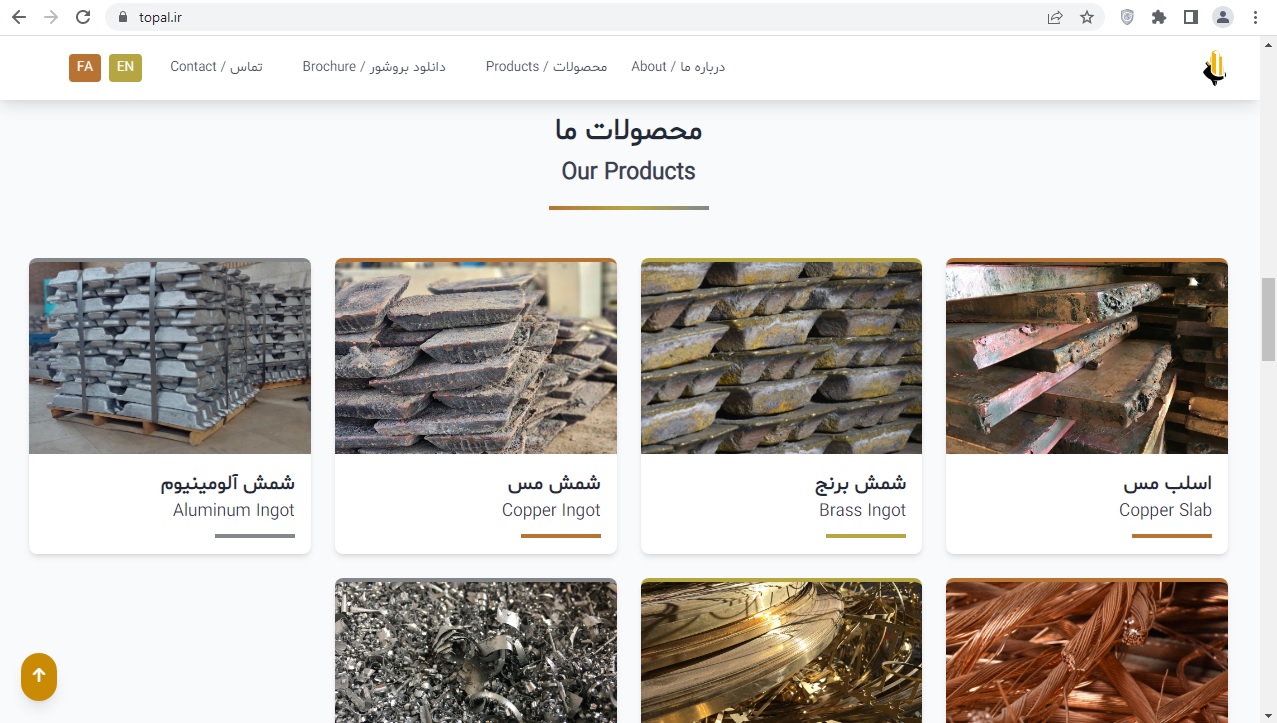Open the Products / محصولات menu item

(546, 67)
